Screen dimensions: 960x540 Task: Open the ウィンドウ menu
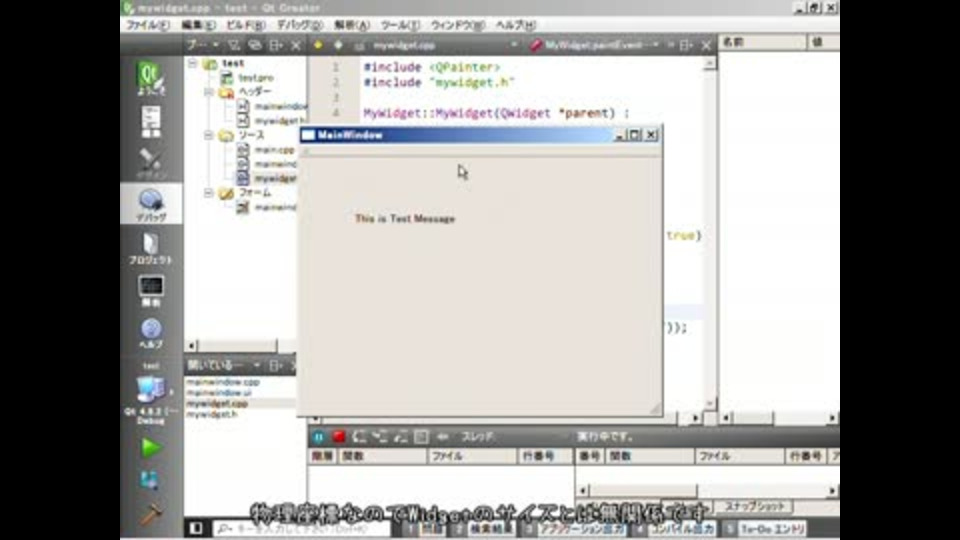(x=457, y=25)
